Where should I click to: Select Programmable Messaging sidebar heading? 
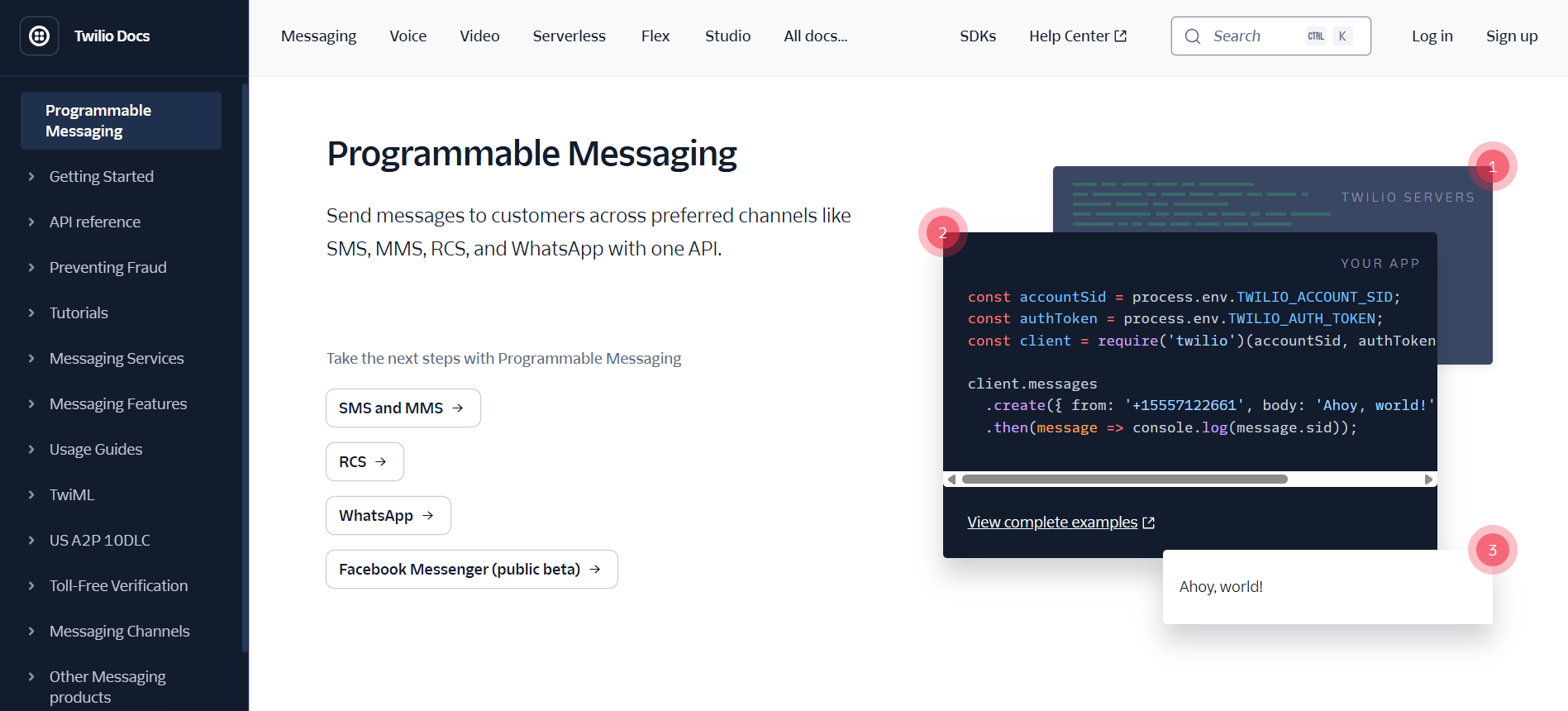[x=121, y=121]
